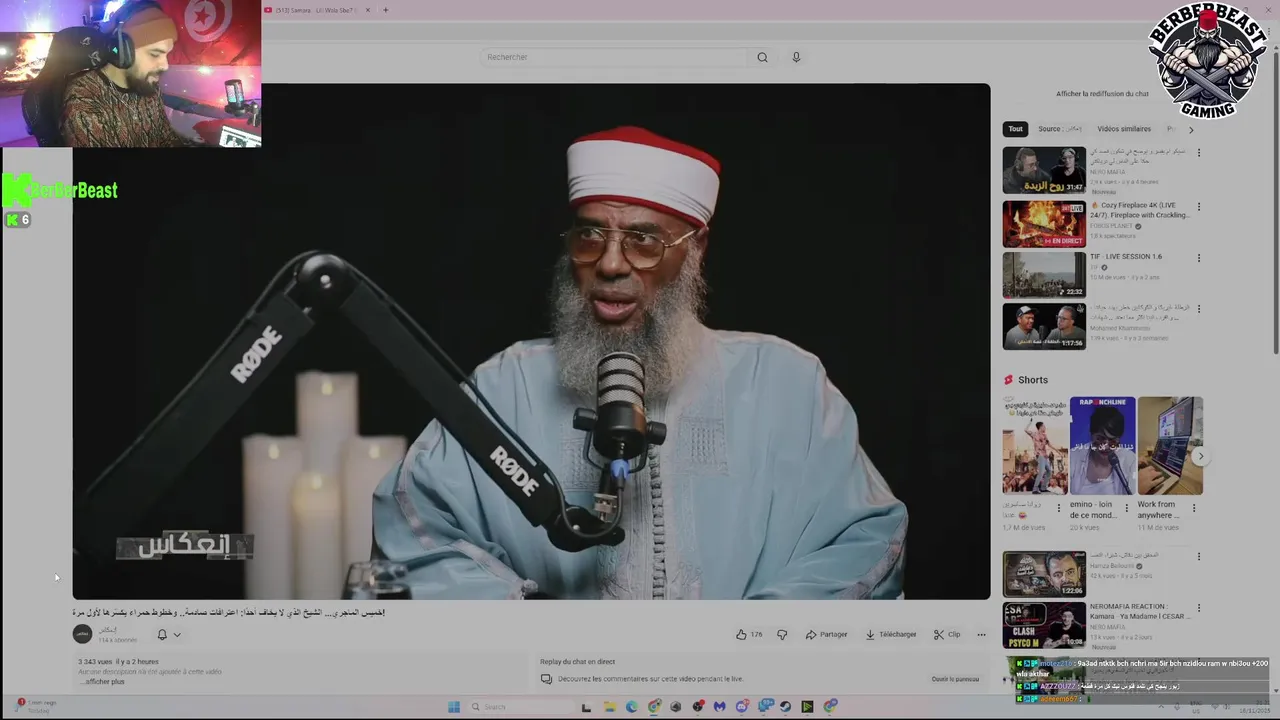Image resolution: width=1280 pixels, height=720 pixels.
Task: Open TIF - LIVE SESSION 1.6 thumbnail
Action: pyautogui.click(x=1044, y=275)
